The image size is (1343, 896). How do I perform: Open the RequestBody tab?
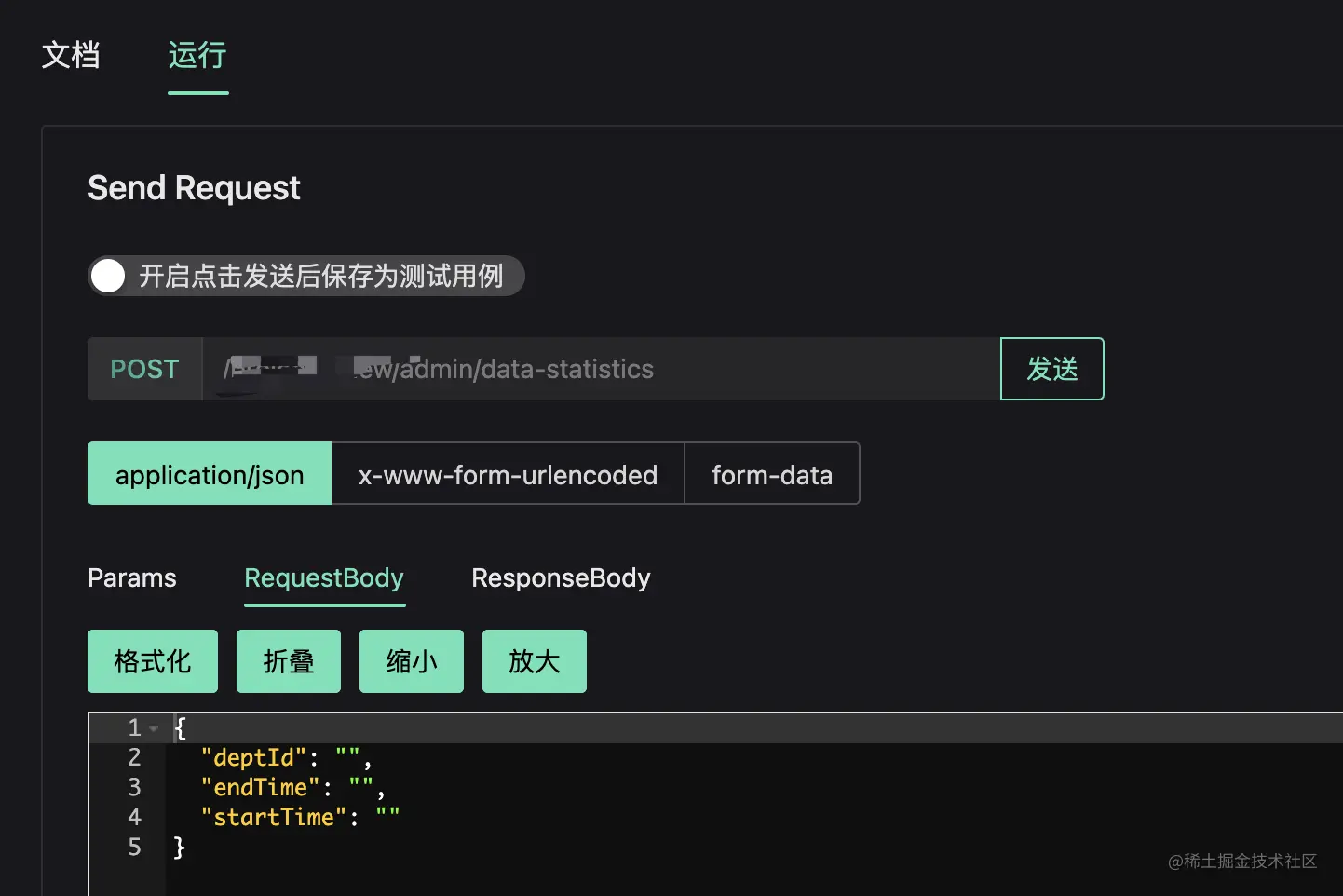coord(324,578)
